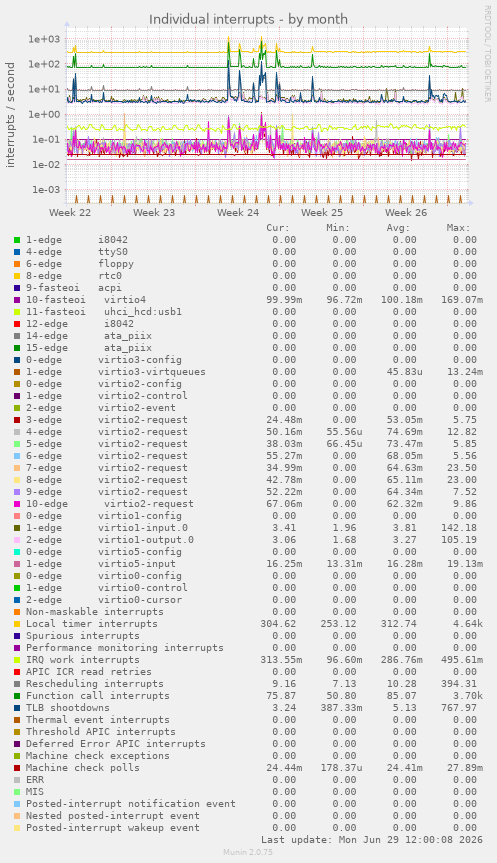Click 'Posted-interrupt notification event' label
The image size is (497, 863).
tap(131, 804)
